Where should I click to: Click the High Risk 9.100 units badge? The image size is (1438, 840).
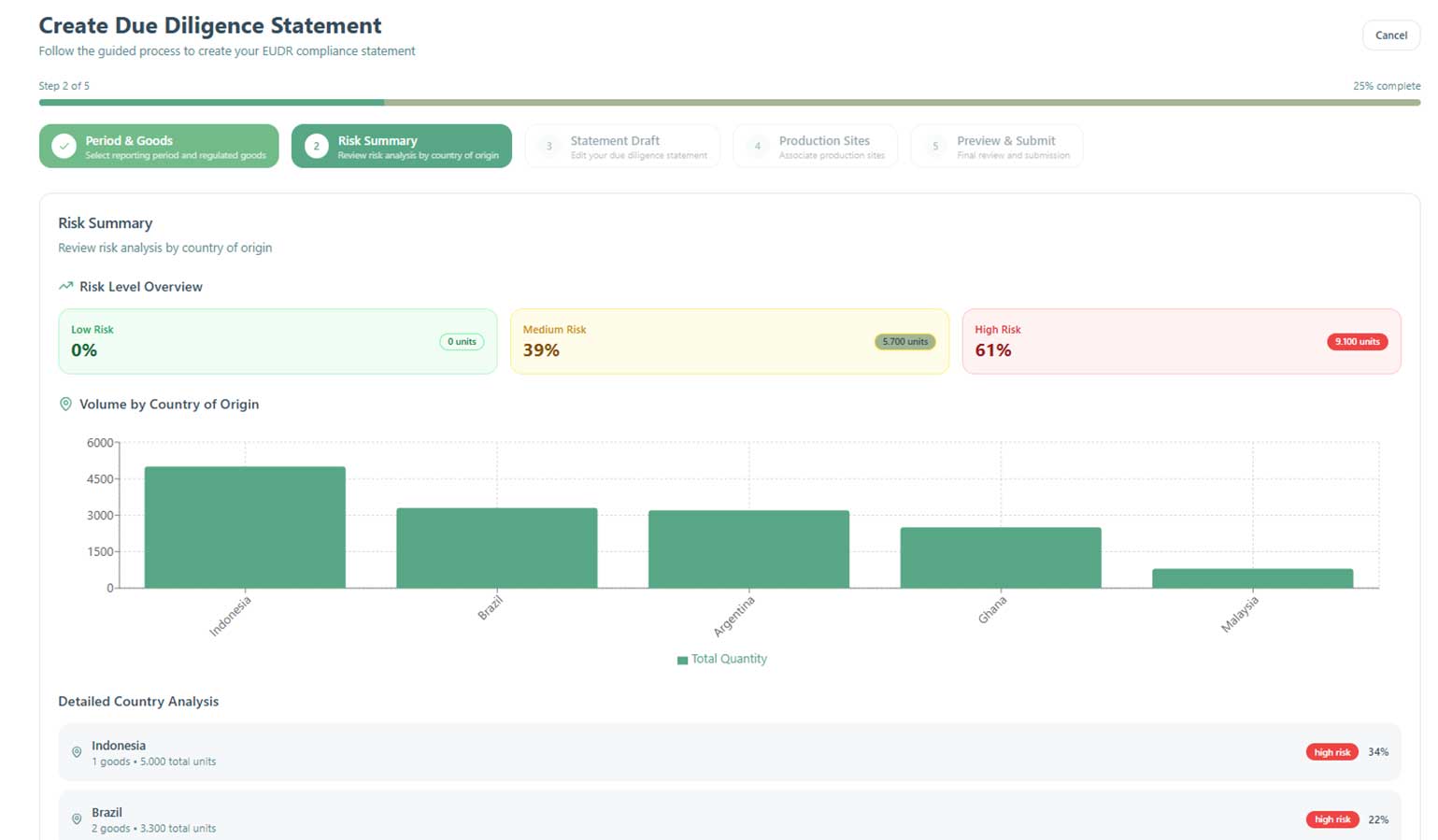[1357, 342]
